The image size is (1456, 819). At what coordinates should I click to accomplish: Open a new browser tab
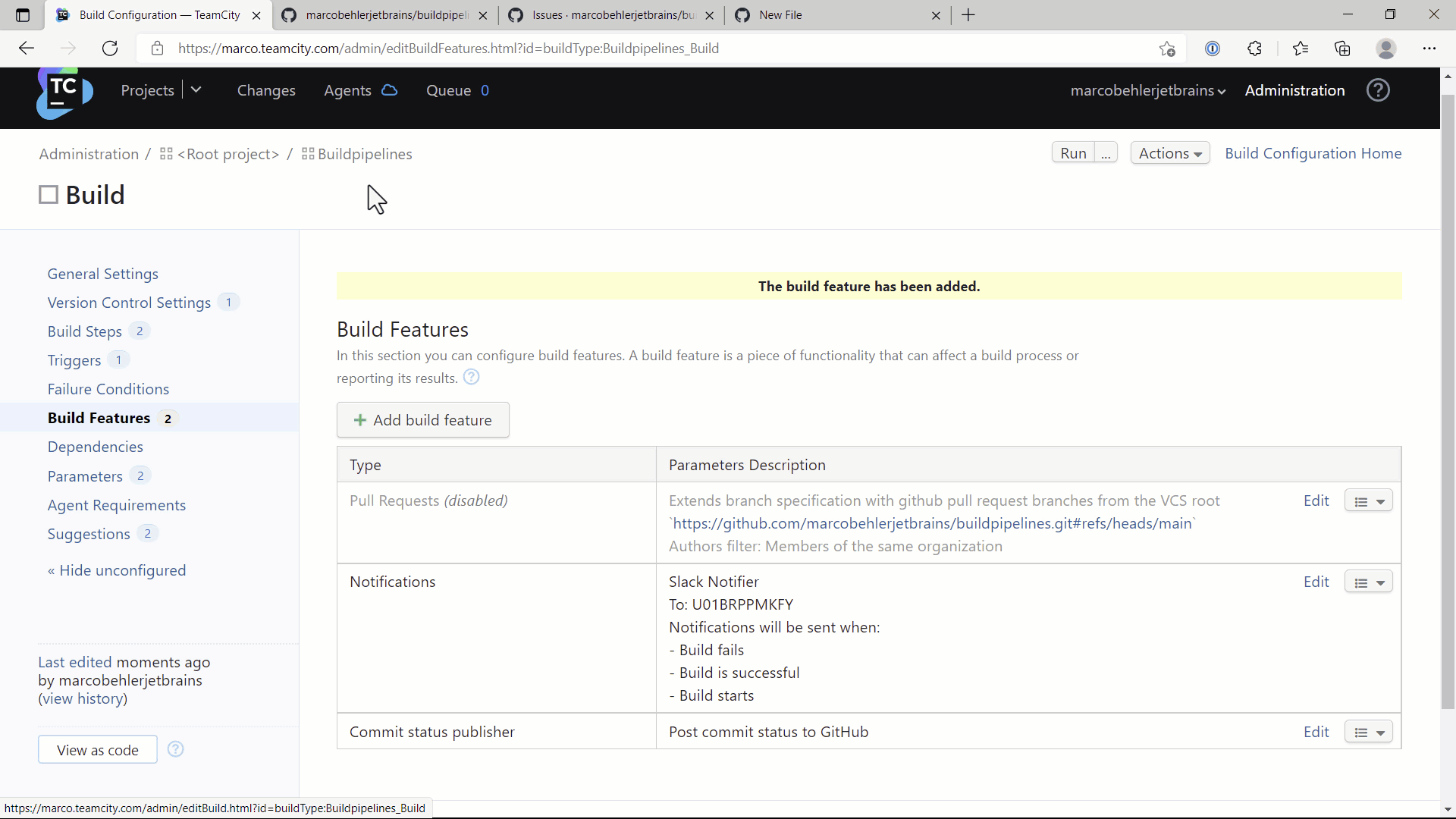point(968,15)
